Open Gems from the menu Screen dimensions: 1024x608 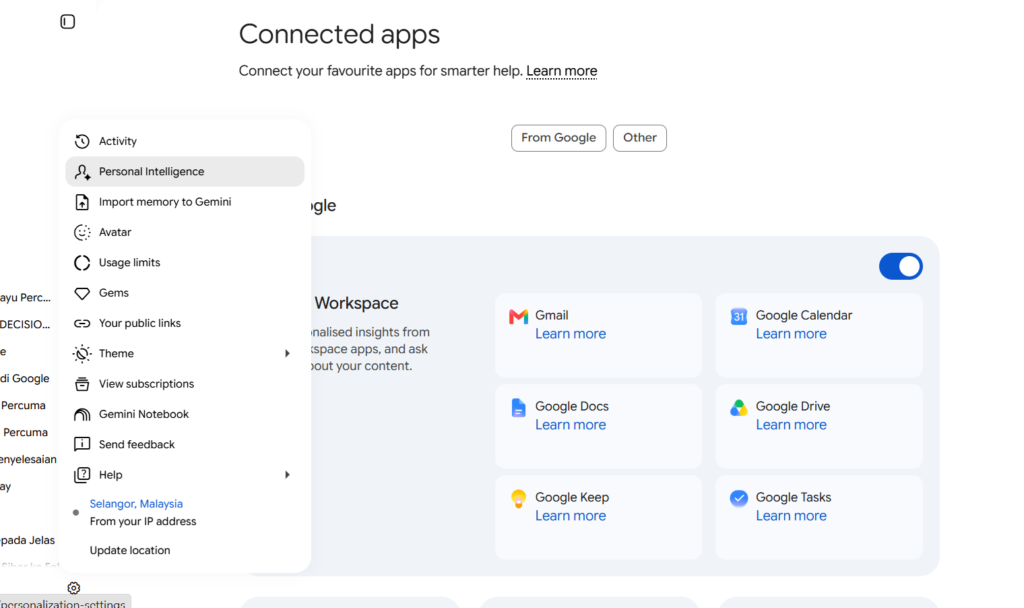(185, 293)
